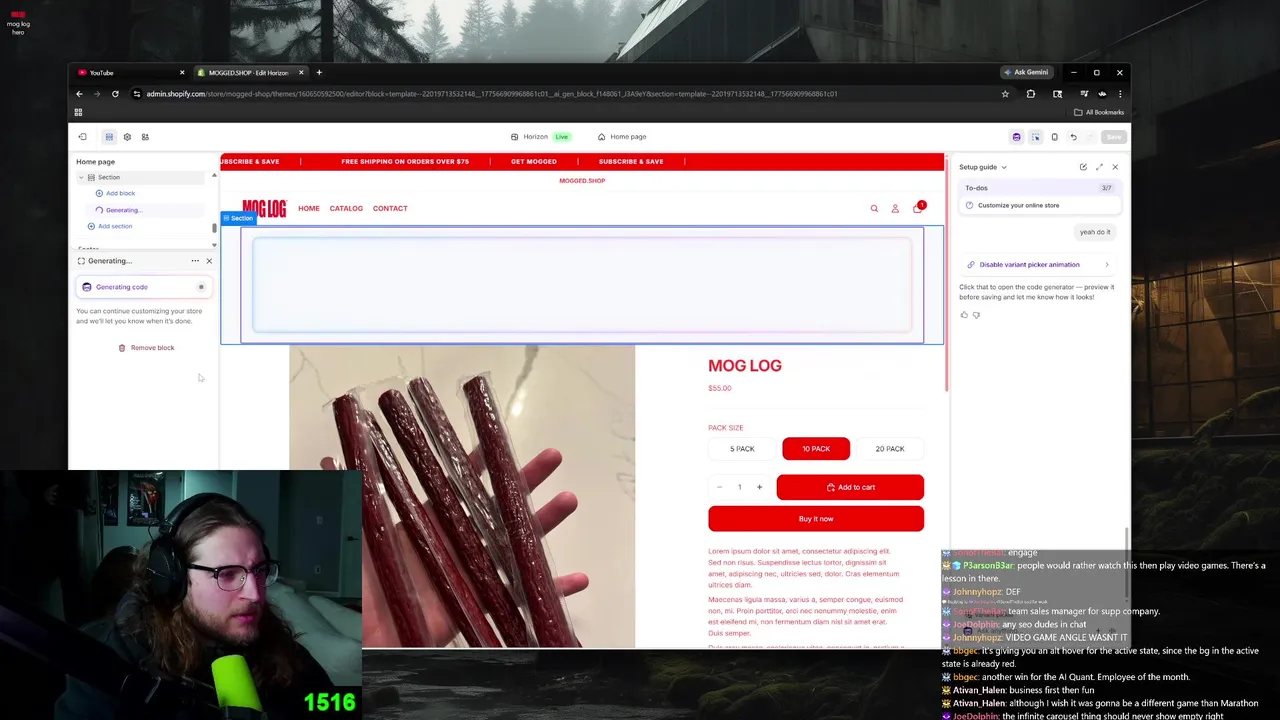Open a new browser tab
Screen dimensions: 1280x720
tap(319, 72)
